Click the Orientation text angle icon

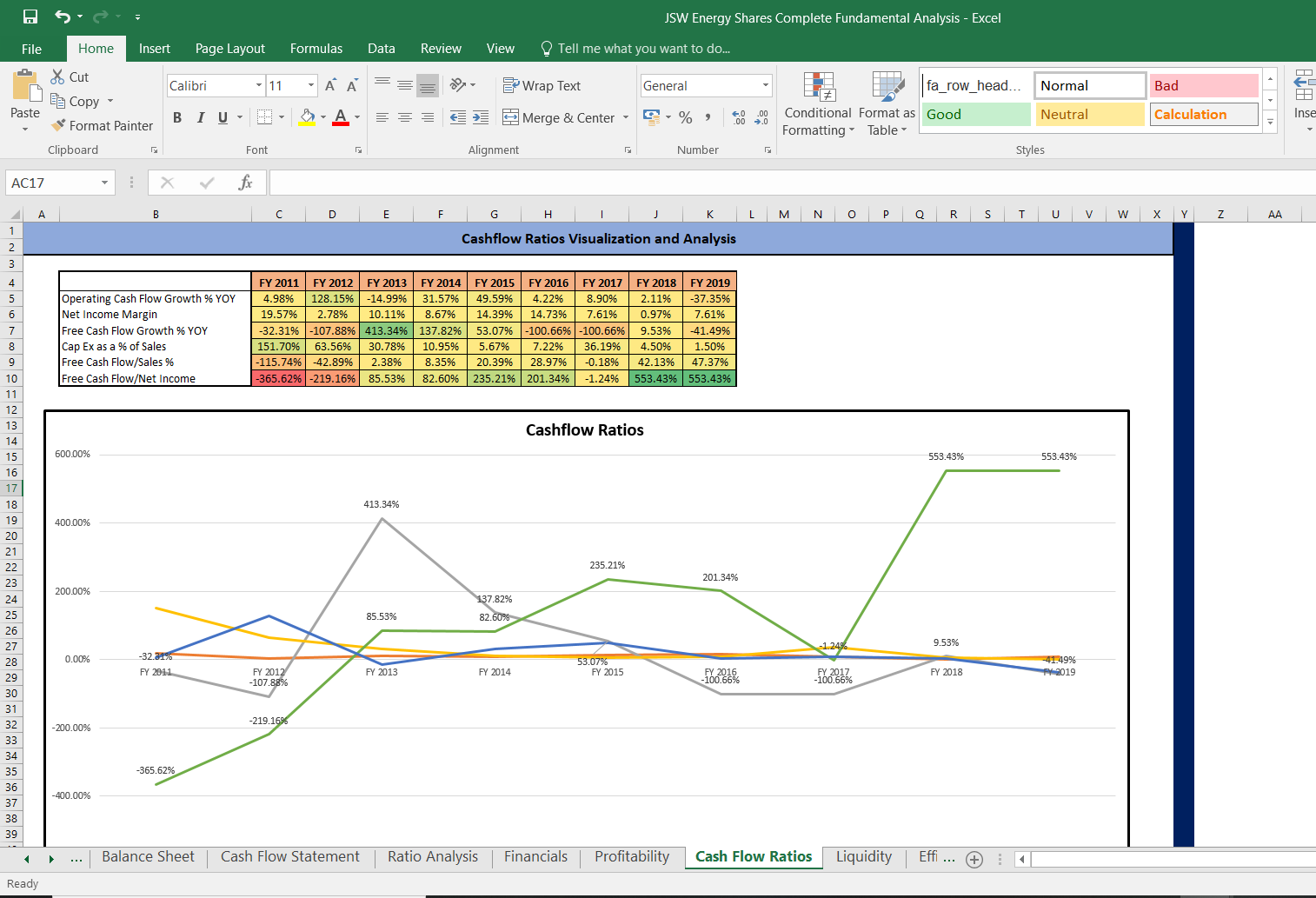[458, 84]
